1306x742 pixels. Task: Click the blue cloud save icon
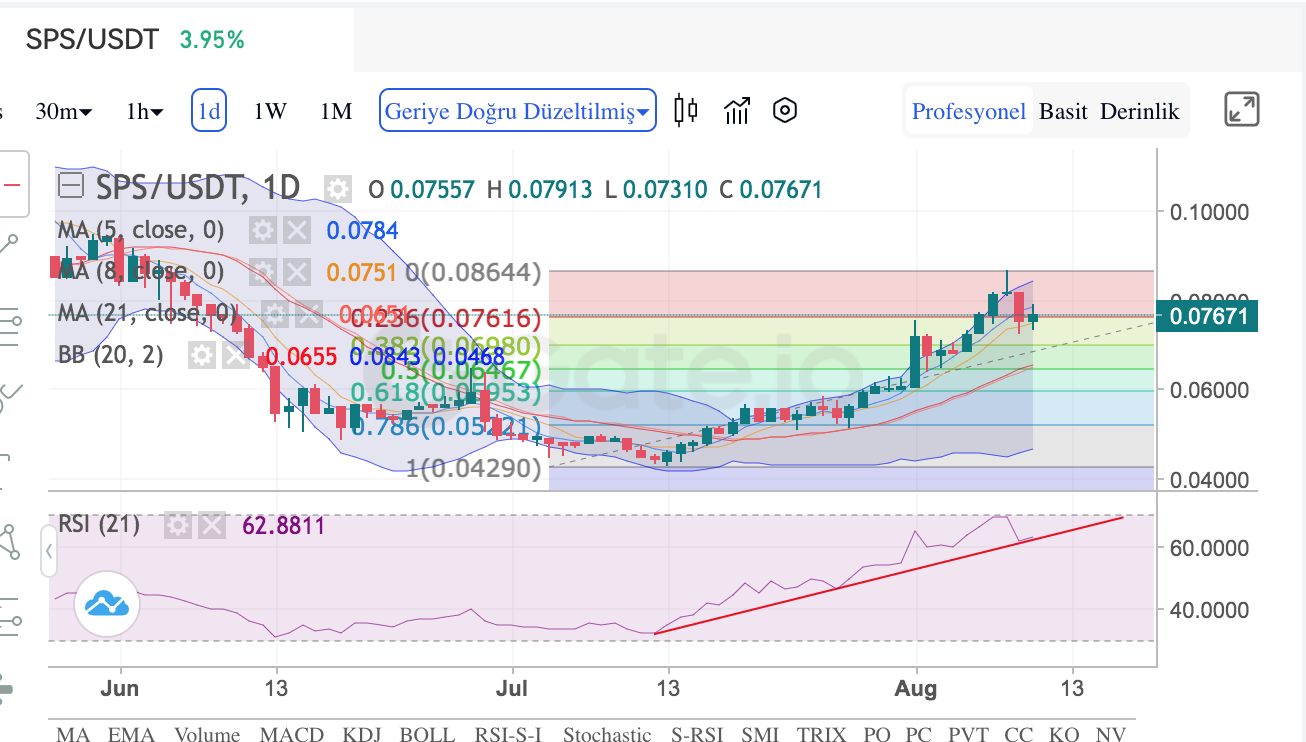click(107, 603)
